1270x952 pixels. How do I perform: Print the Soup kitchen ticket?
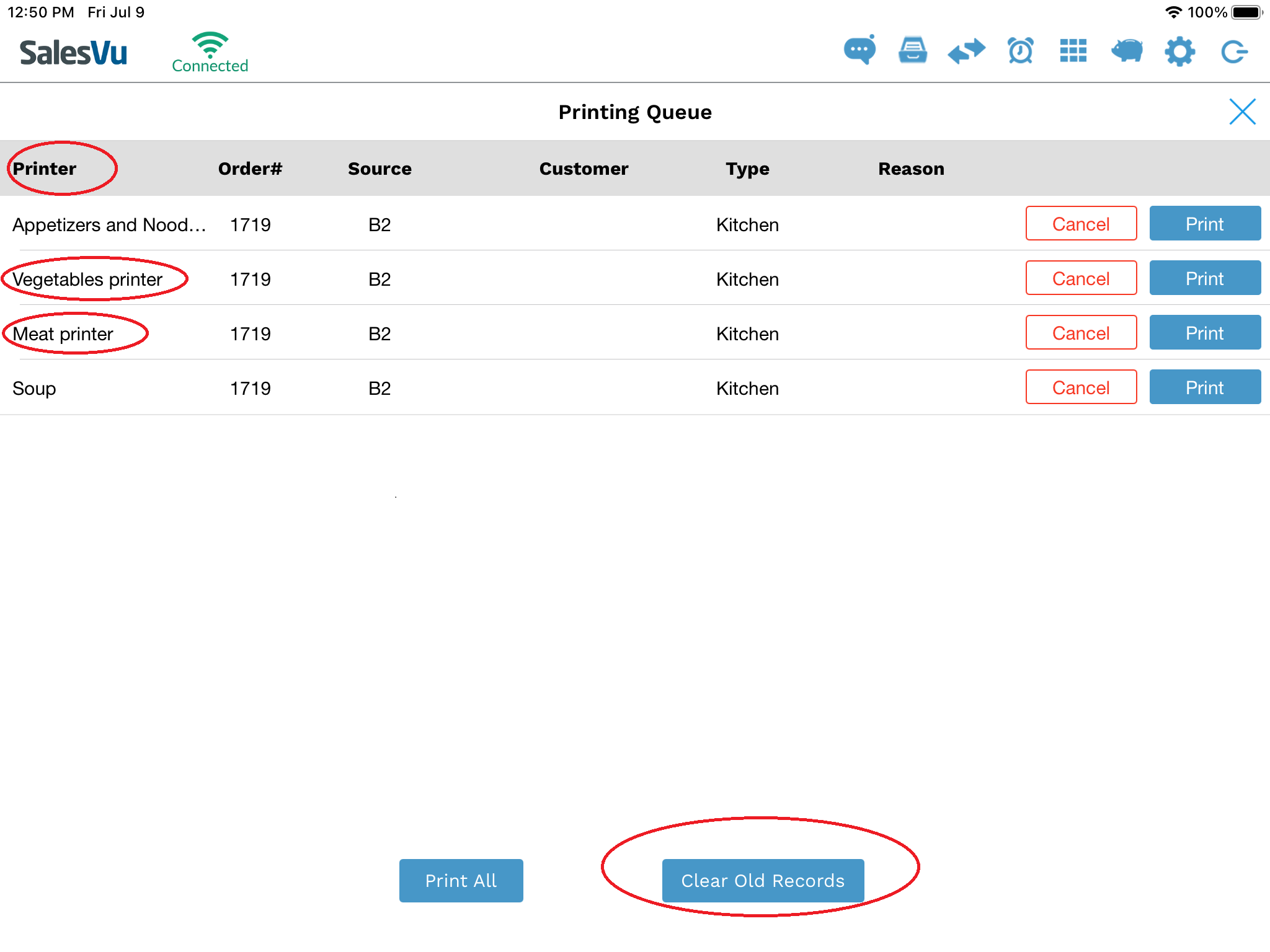click(1204, 387)
